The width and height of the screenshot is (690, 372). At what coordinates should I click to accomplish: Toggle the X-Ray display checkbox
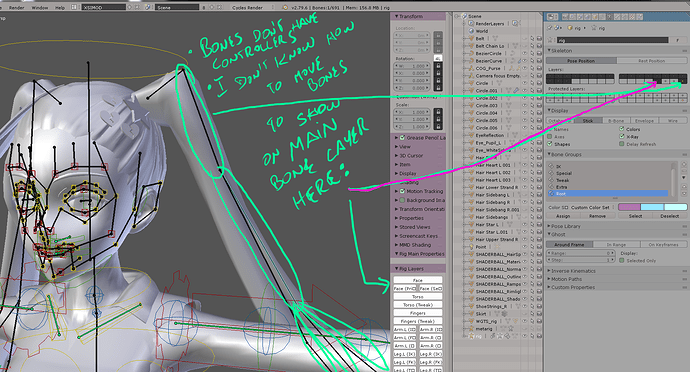pos(622,136)
